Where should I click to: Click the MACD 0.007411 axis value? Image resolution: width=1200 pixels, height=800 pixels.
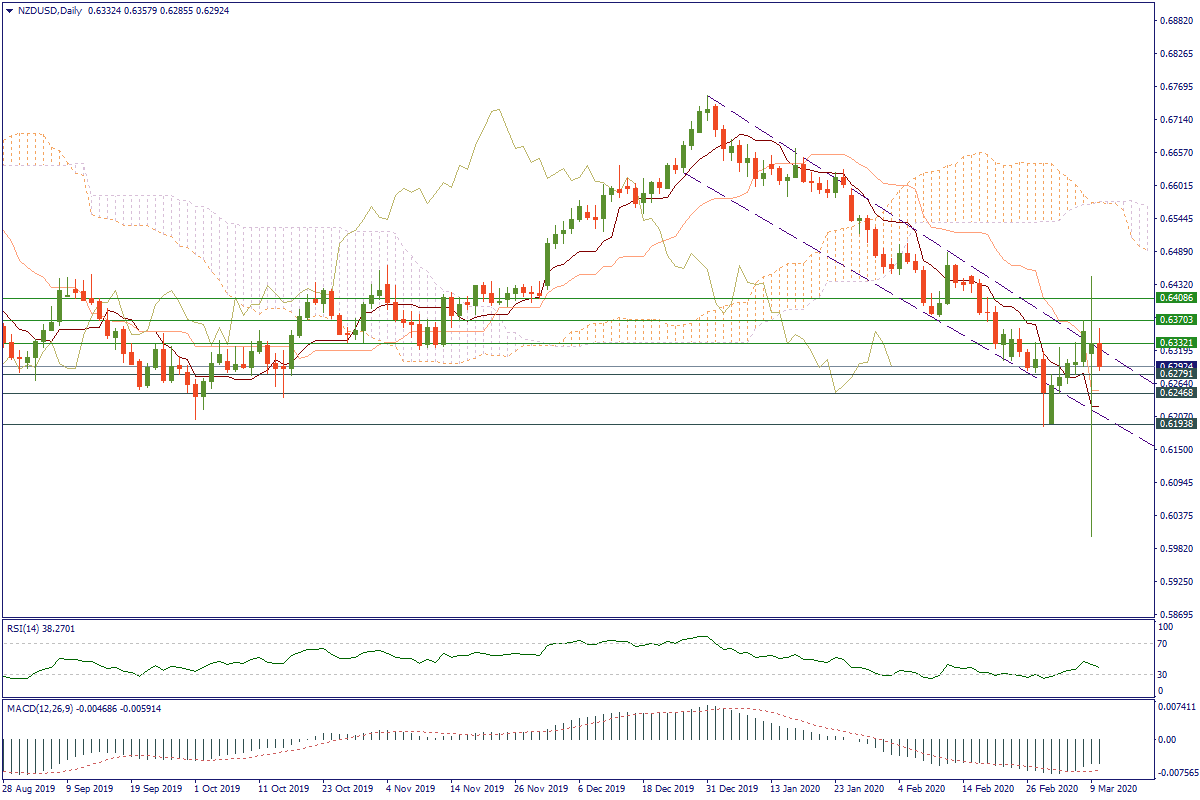tap(1173, 706)
